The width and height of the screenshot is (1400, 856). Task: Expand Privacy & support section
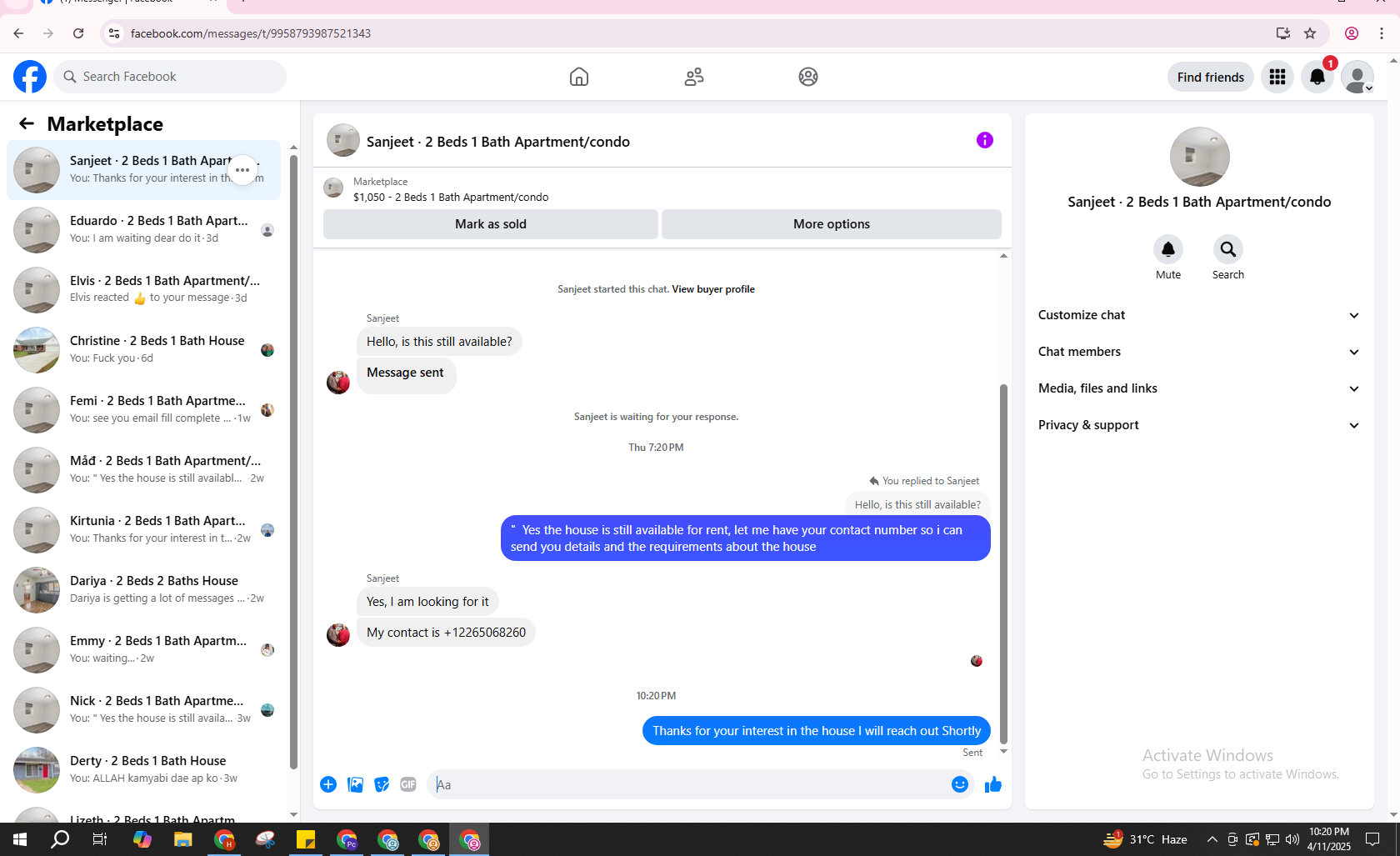[x=1199, y=425]
